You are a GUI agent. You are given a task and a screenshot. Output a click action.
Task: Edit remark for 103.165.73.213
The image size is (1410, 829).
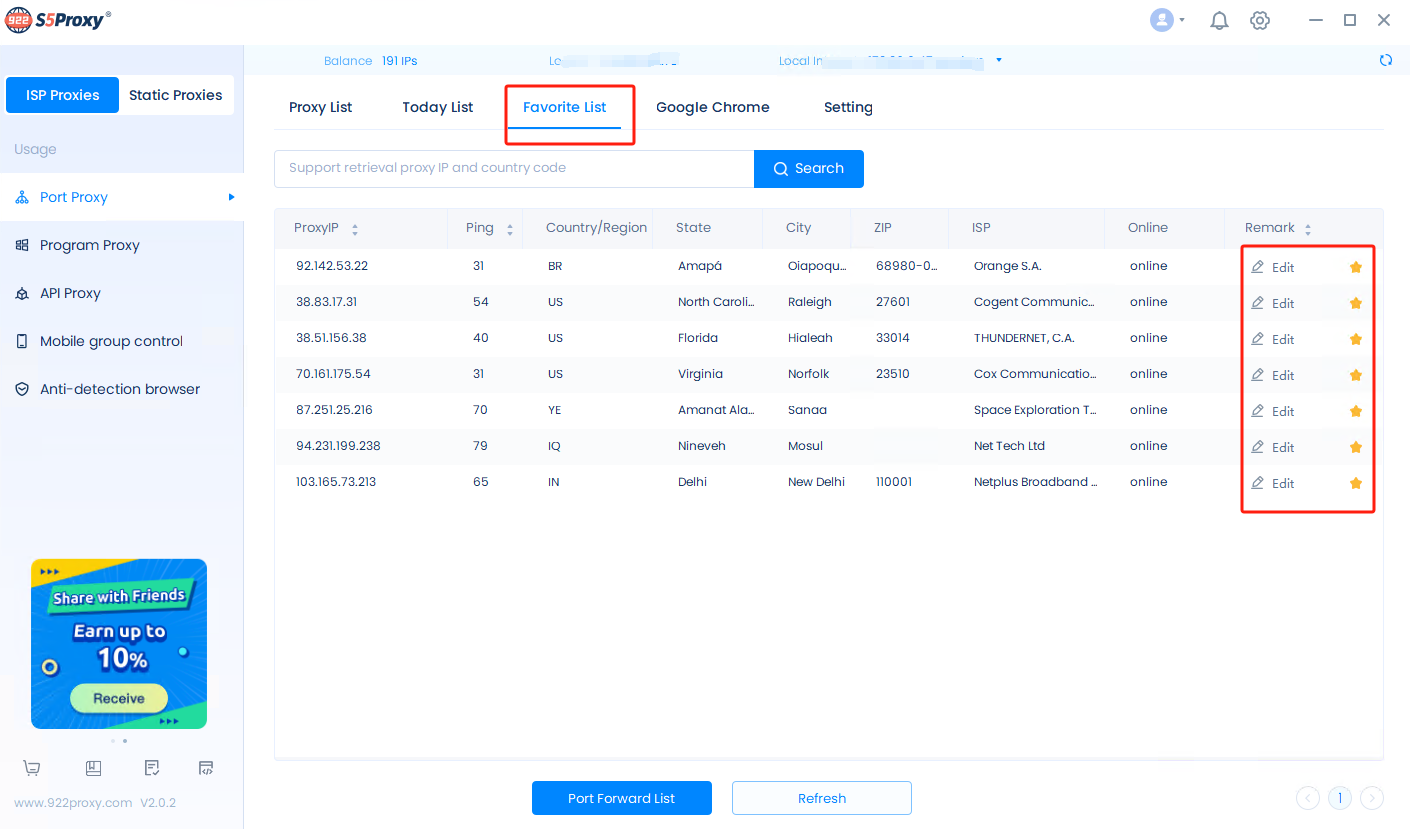coord(1273,483)
